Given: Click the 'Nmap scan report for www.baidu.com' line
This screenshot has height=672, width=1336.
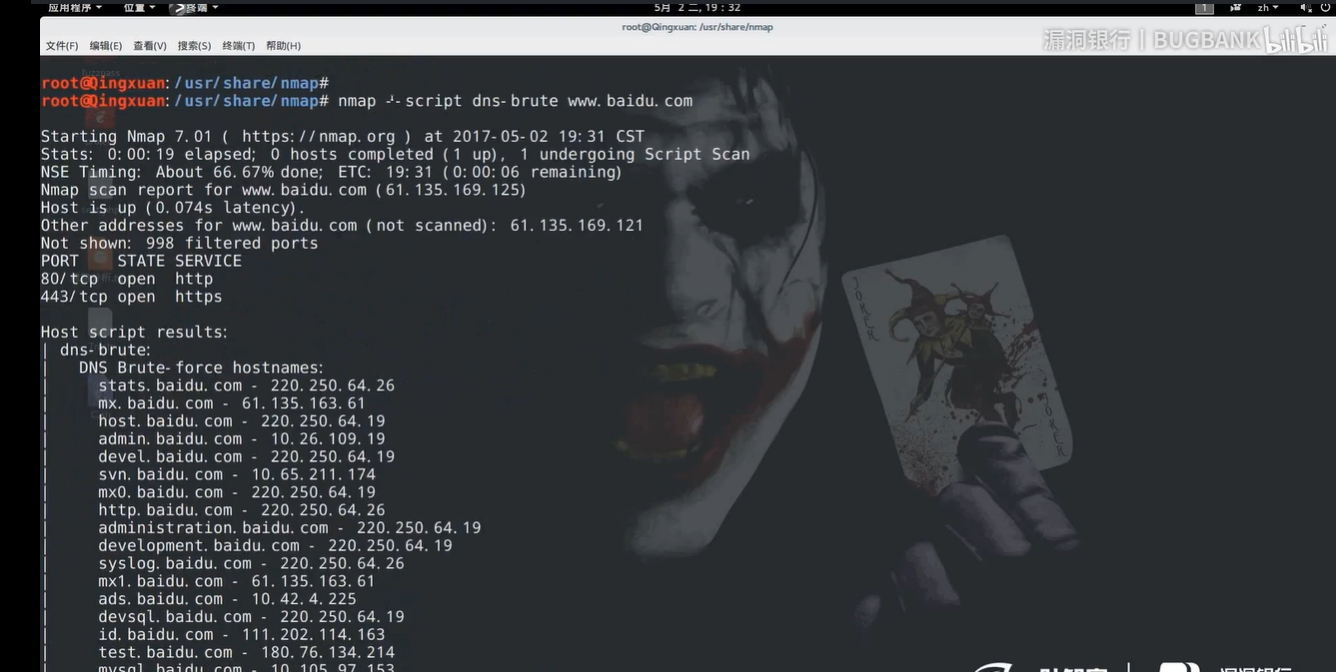Looking at the screenshot, I should coord(283,190).
